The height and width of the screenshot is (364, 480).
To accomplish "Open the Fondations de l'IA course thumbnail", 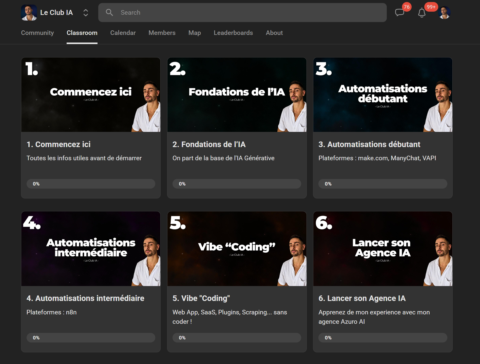I will (x=237, y=95).
